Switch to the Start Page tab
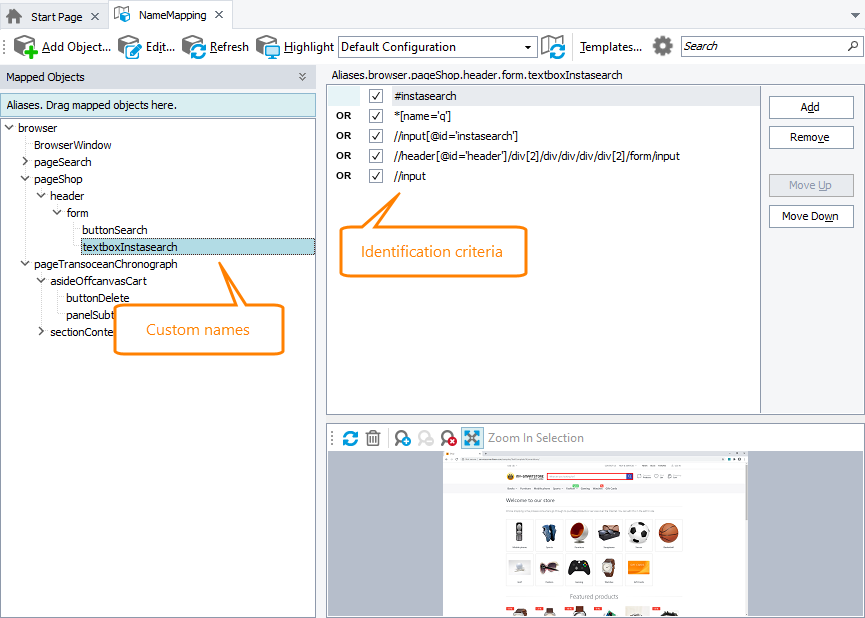The width and height of the screenshot is (865, 618). point(54,15)
